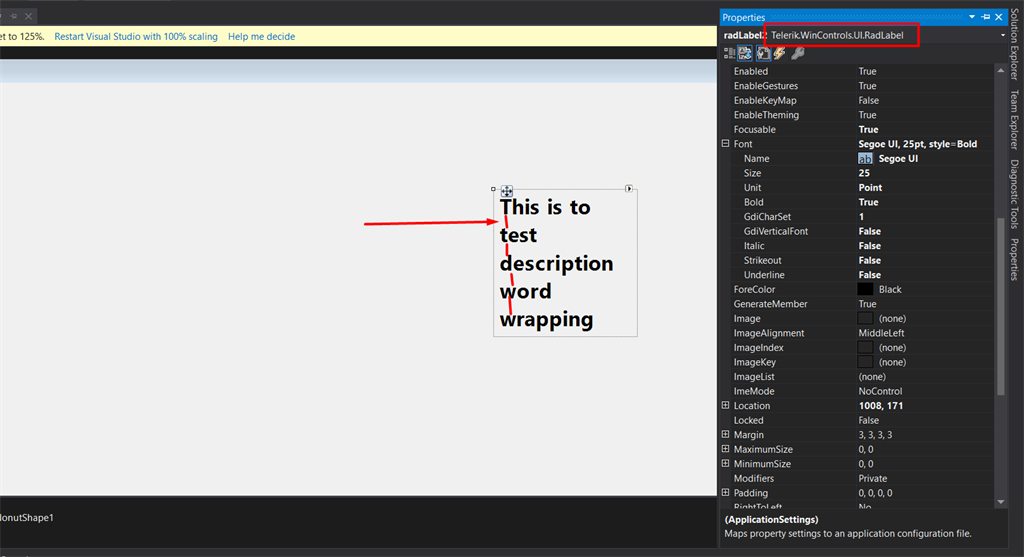
Task: Click the 'Help me decide' link
Action: [261, 37]
